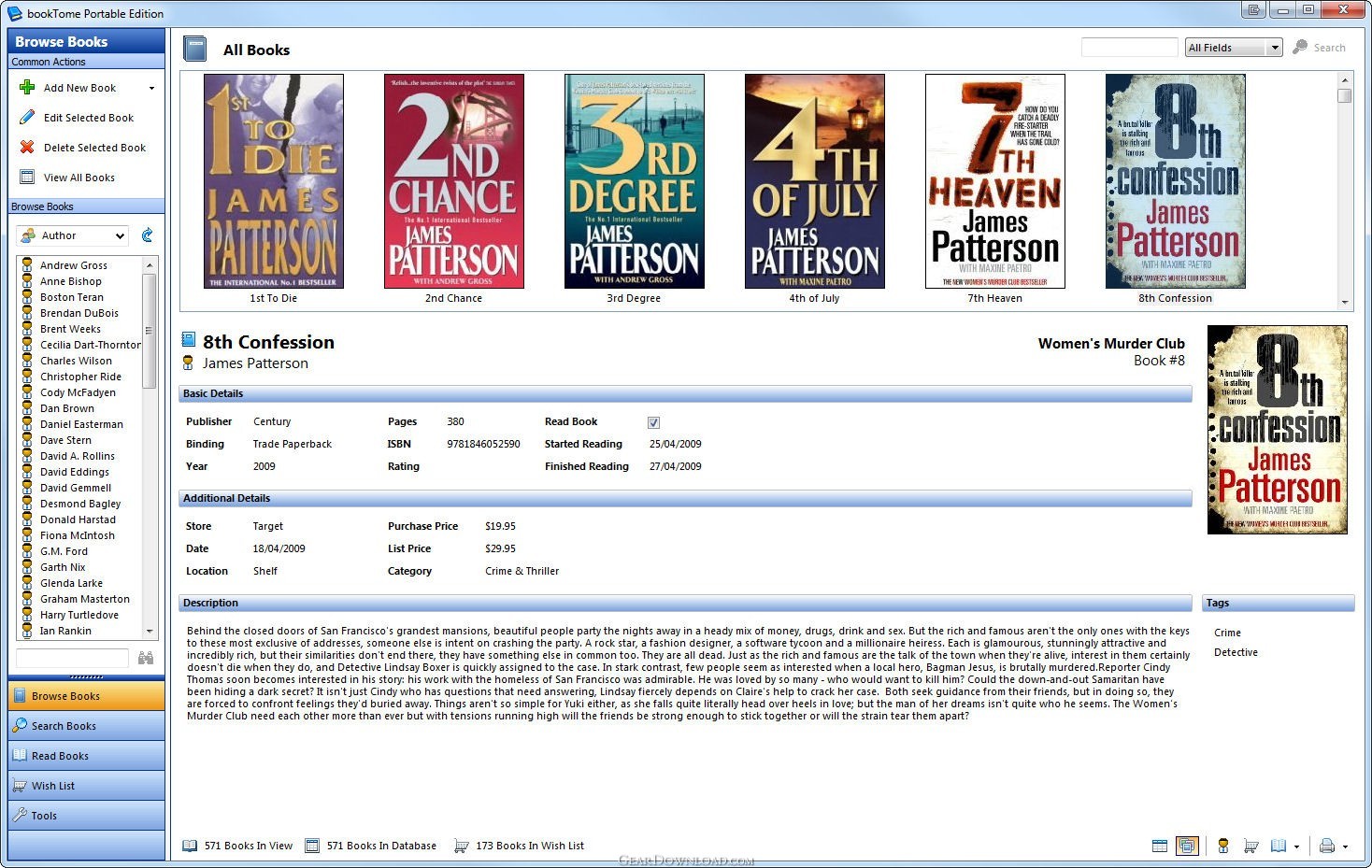1372x868 pixels.
Task: Click the printer icon in bottom toolbar
Action: pyautogui.click(x=1326, y=846)
